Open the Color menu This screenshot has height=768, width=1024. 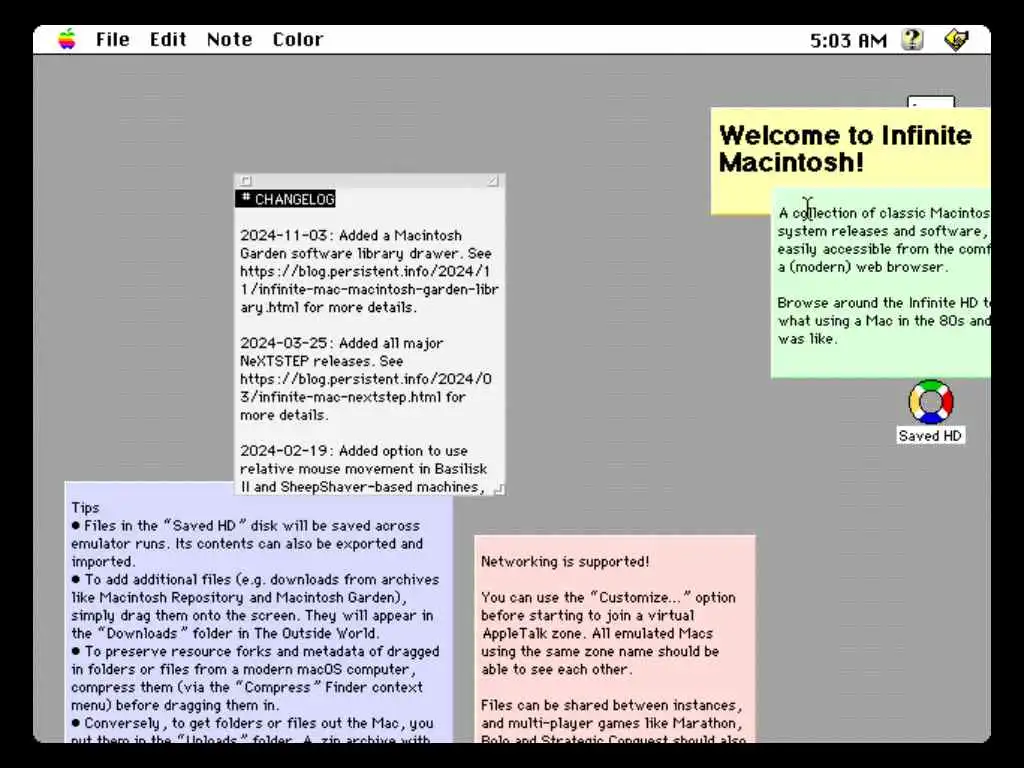[298, 40]
